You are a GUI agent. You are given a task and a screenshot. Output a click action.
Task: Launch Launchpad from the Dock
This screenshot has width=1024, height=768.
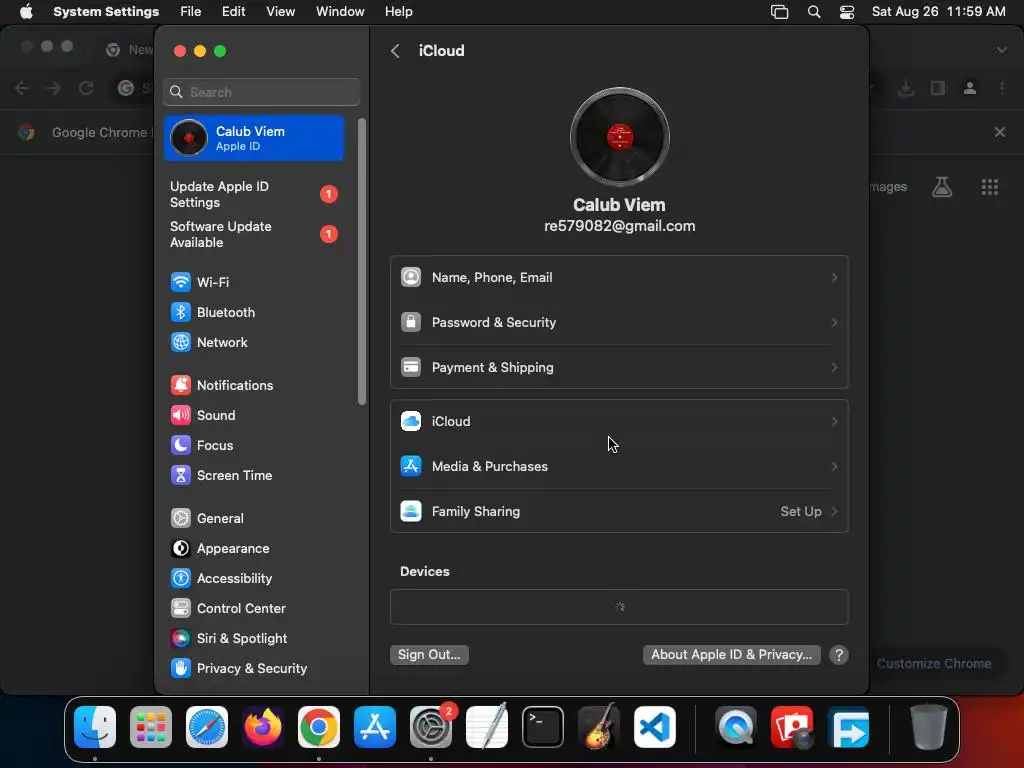(x=151, y=727)
